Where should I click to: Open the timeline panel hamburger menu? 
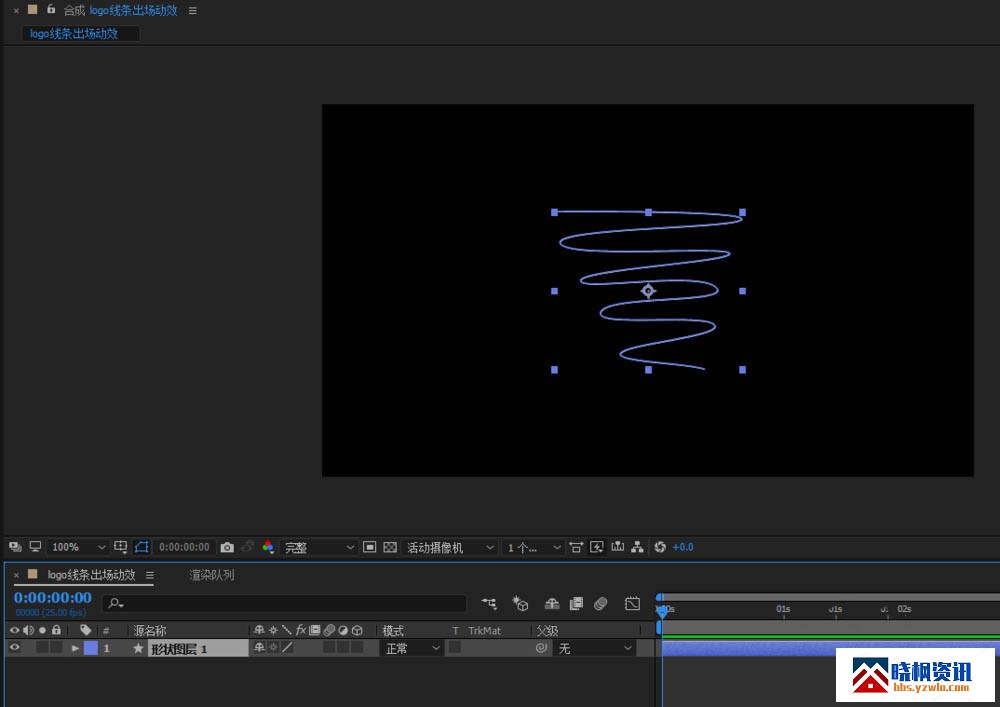[150, 575]
